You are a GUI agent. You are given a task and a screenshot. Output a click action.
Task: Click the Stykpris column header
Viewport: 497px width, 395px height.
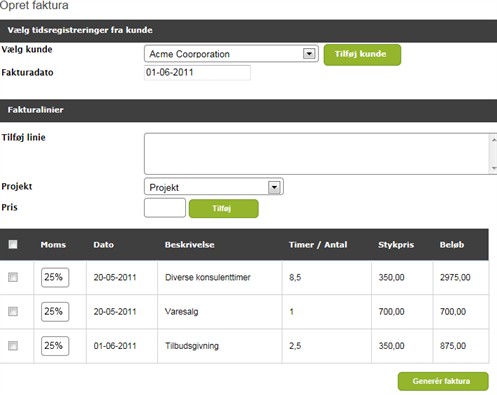pos(396,245)
